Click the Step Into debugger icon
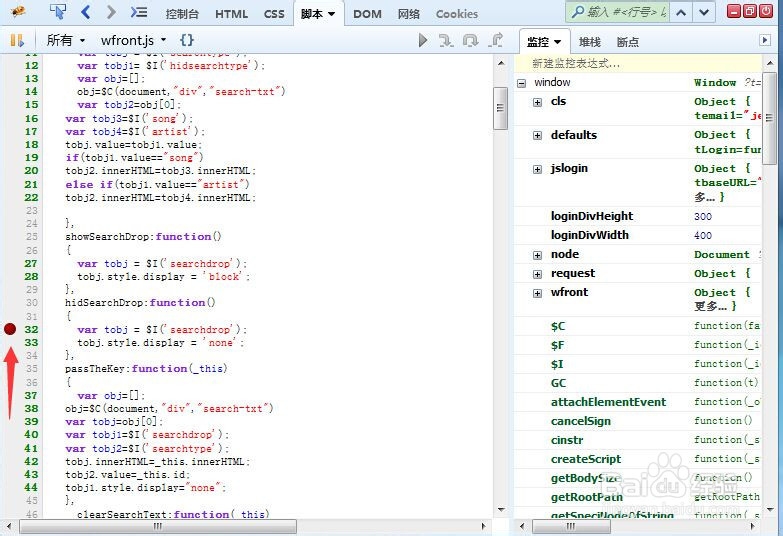The height and width of the screenshot is (536, 783). (446, 40)
